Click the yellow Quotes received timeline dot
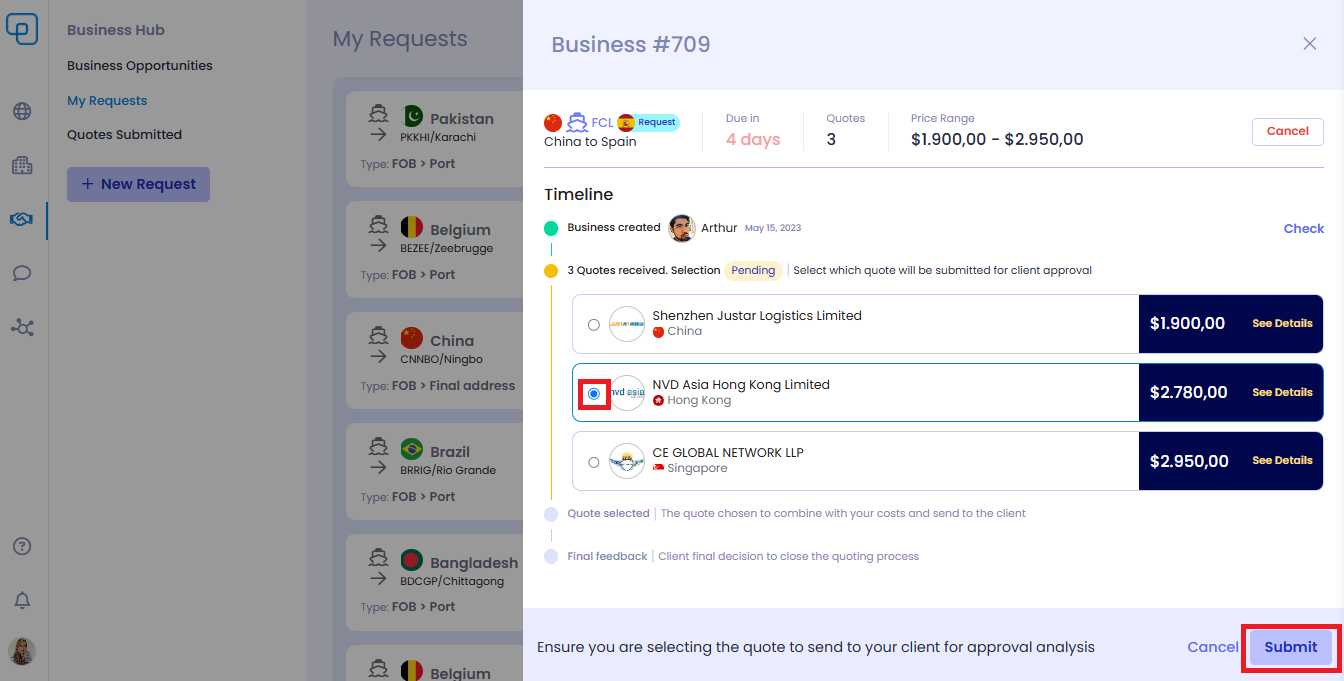This screenshot has width=1344, height=681. point(551,270)
